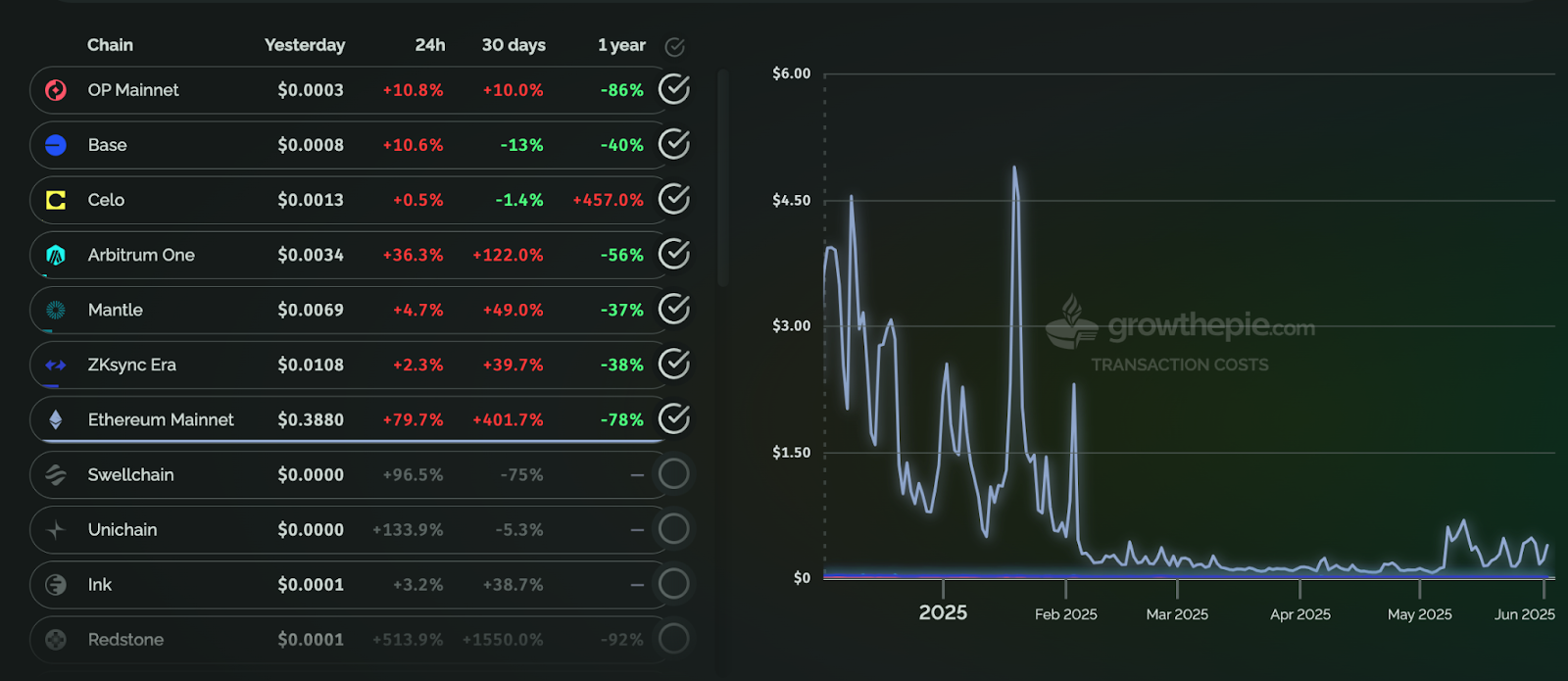1568x681 pixels.
Task: Click the ZKsync Era chain name
Action: (x=132, y=365)
